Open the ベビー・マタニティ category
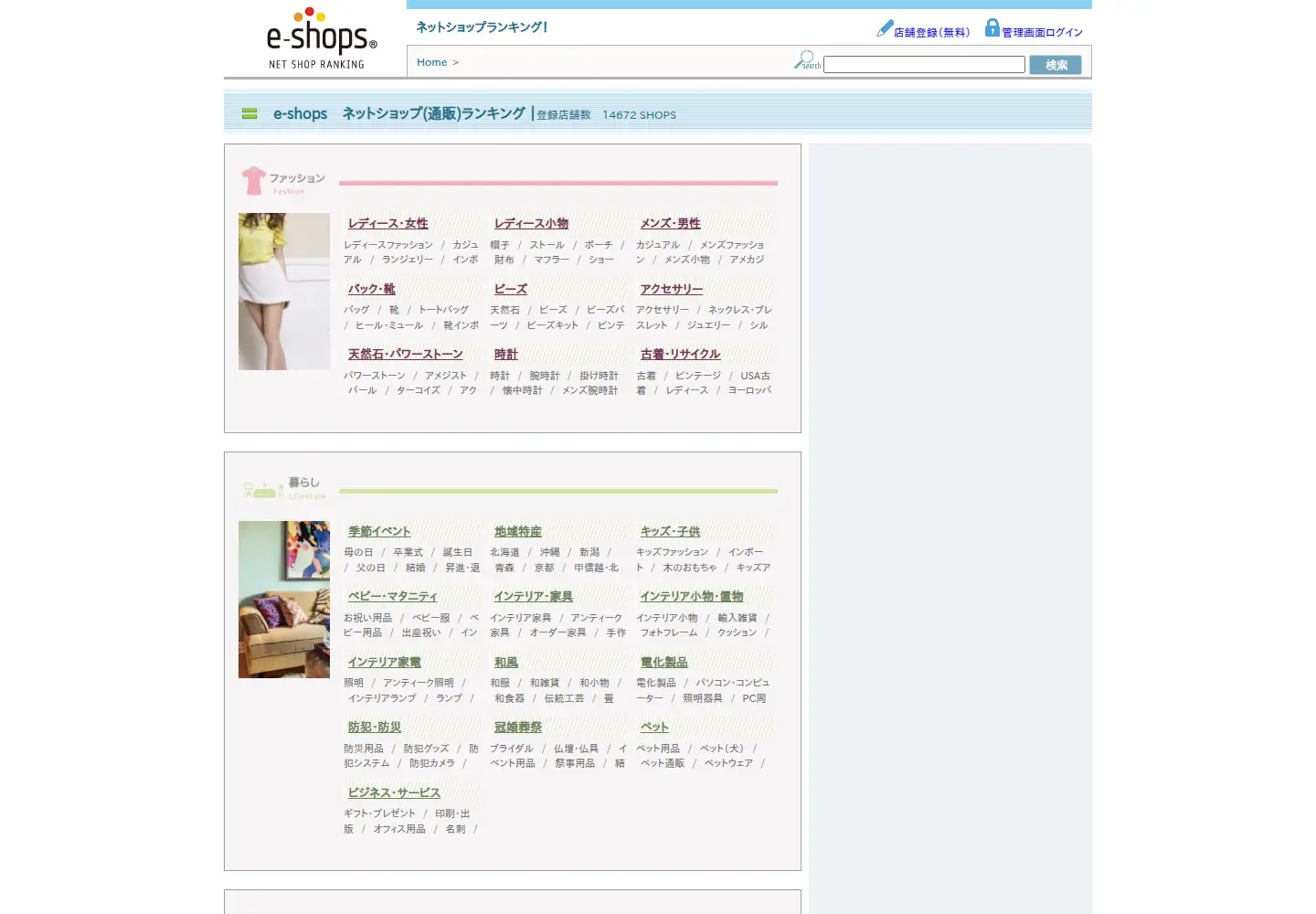The height and width of the screenshot is (914, 1316). point(392,597)
